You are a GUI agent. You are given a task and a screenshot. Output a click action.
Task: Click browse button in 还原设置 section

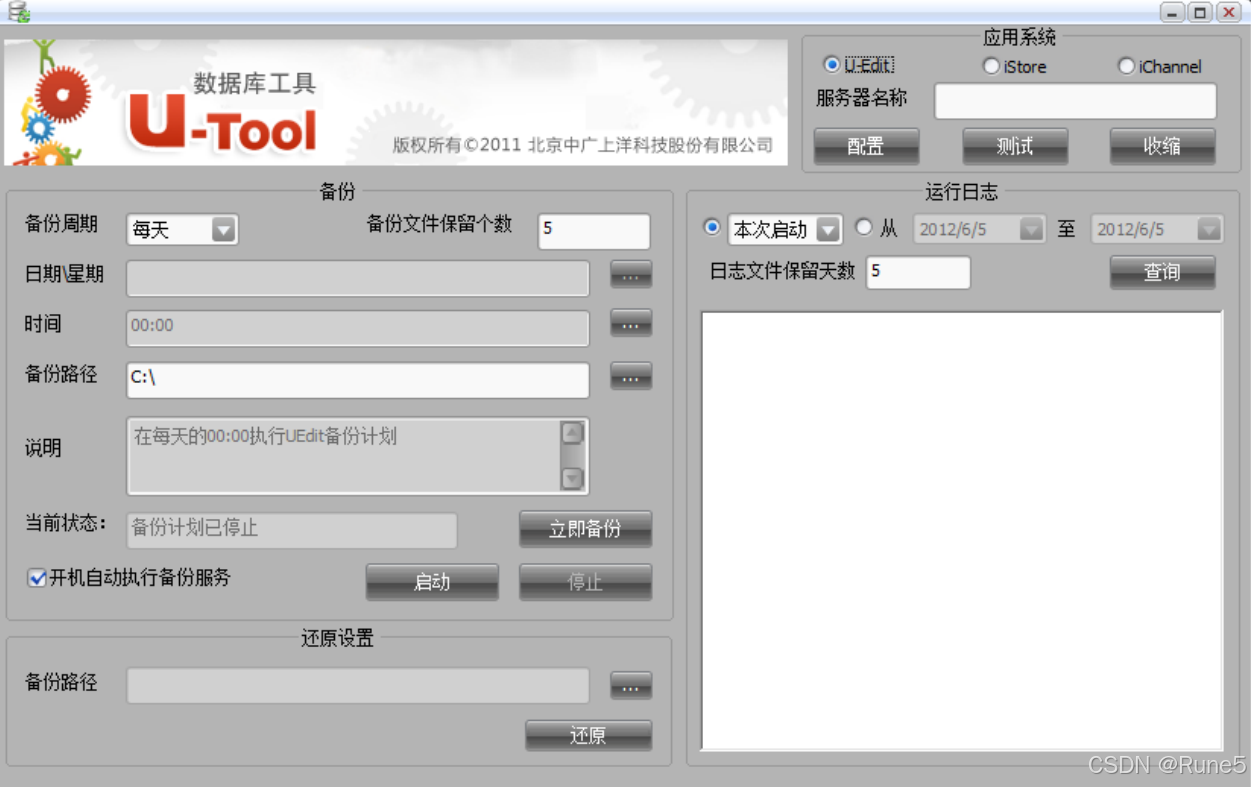tap(631, 686)
